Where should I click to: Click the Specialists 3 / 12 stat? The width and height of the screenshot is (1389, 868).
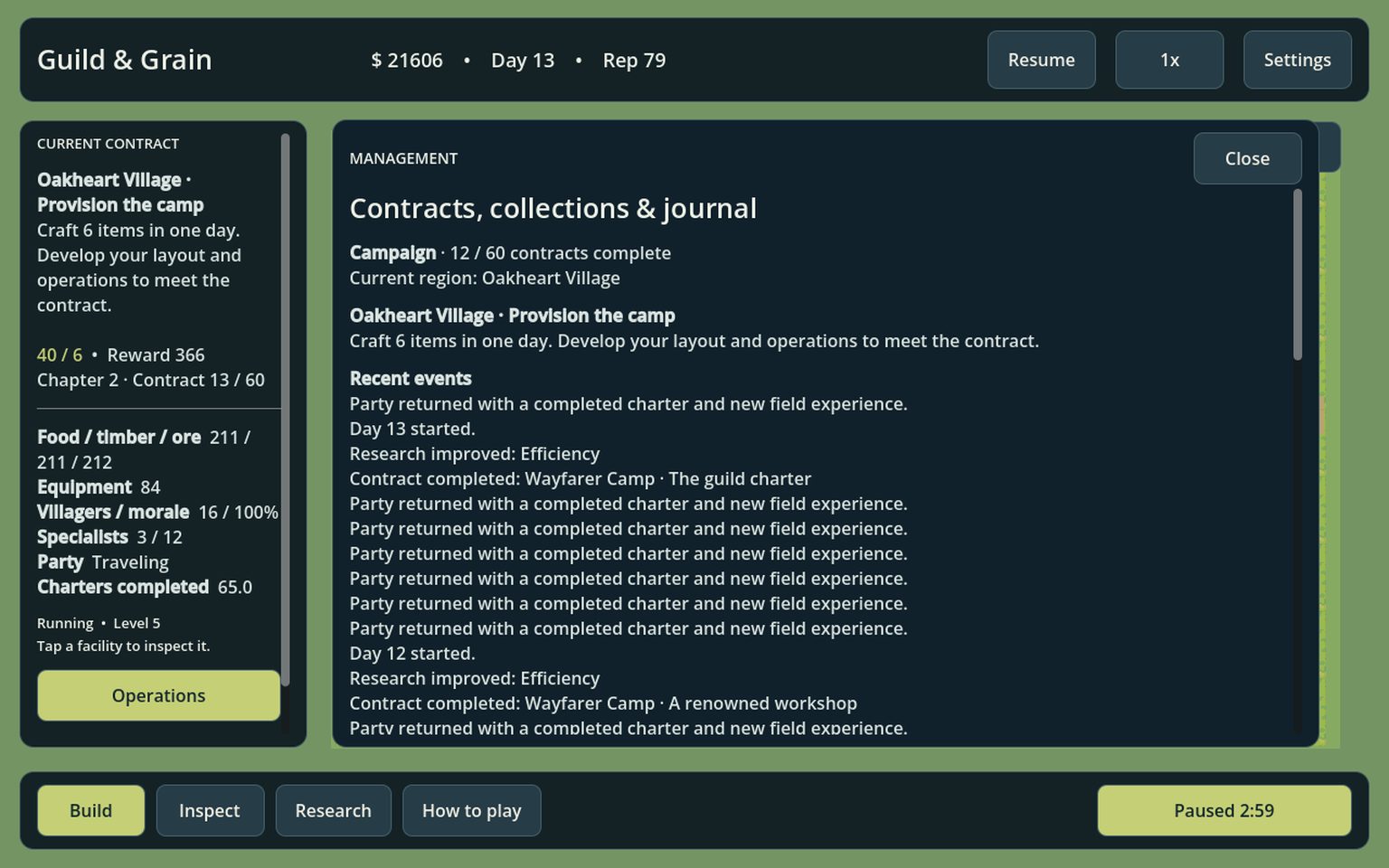coord(109,537)
